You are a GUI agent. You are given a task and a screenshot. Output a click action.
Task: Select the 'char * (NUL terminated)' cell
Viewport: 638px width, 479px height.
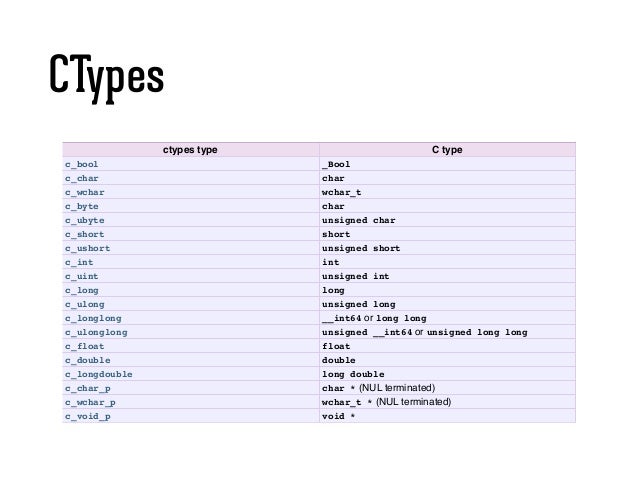447,388
